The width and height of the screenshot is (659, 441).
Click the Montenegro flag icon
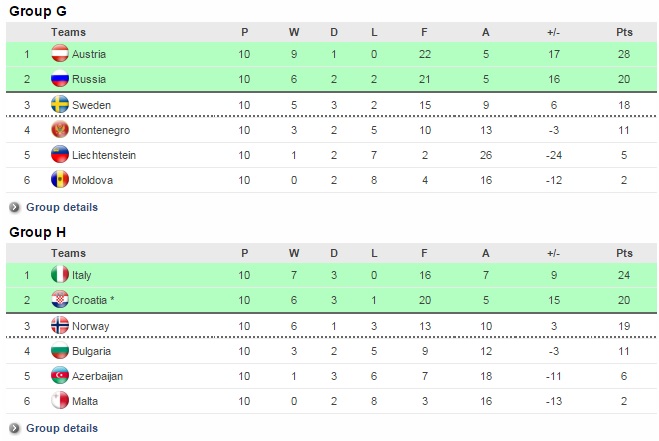pyautogui.click(x=59, y=130)
